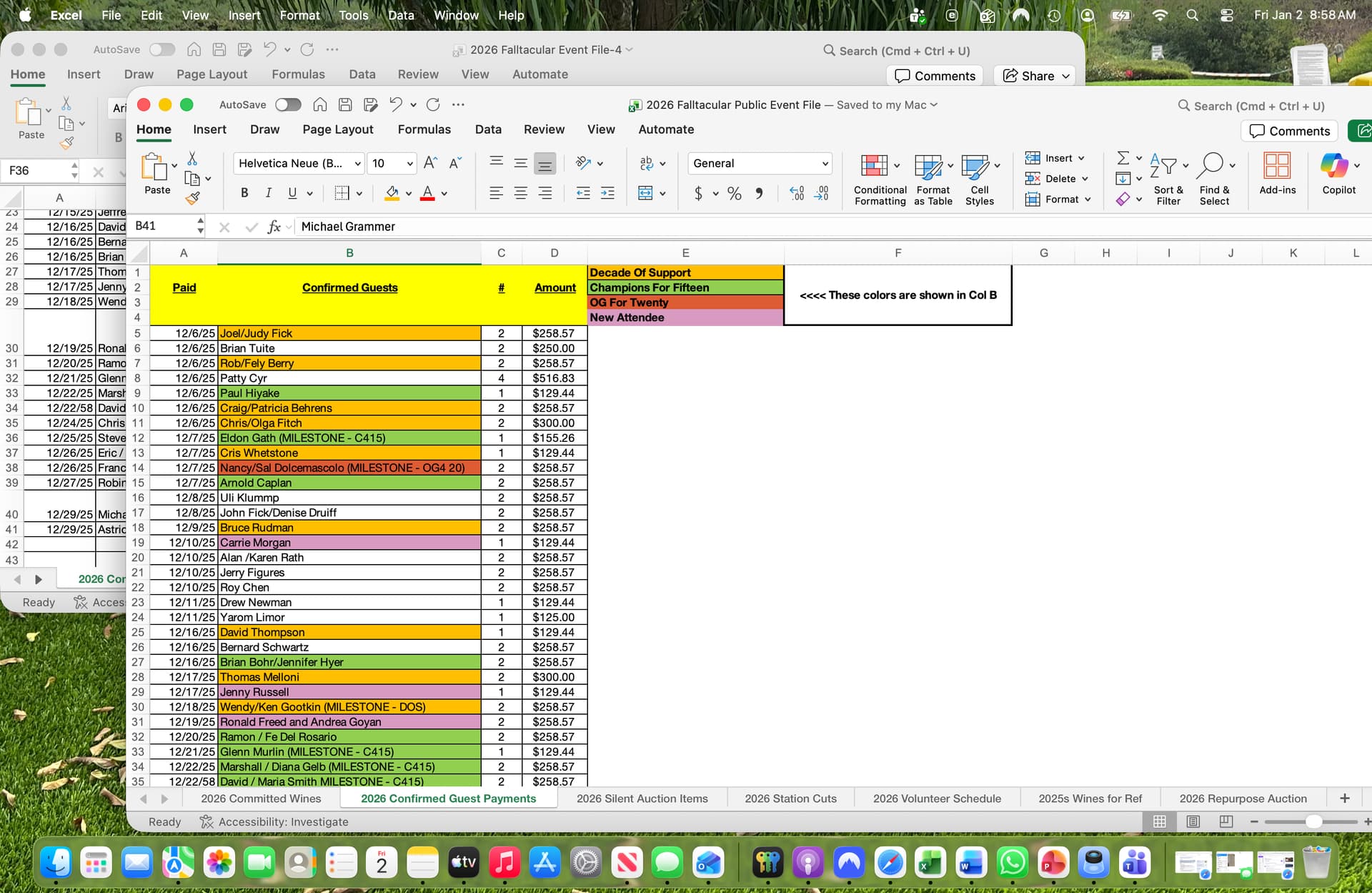Switch to the 2026 Silent Auction Items sheet
Screen dimensions: 1372x893
pyautogui.click(x=642, y=799)
